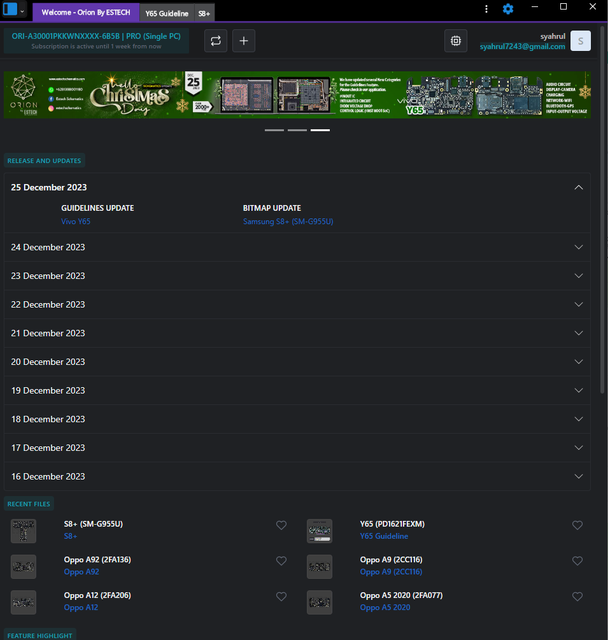Viewport: 608px width, 640px height.
Task: Open the Oppo A9 (2CC116) board thumbnail
Action: pyautogui.click(x=320, y=567)
